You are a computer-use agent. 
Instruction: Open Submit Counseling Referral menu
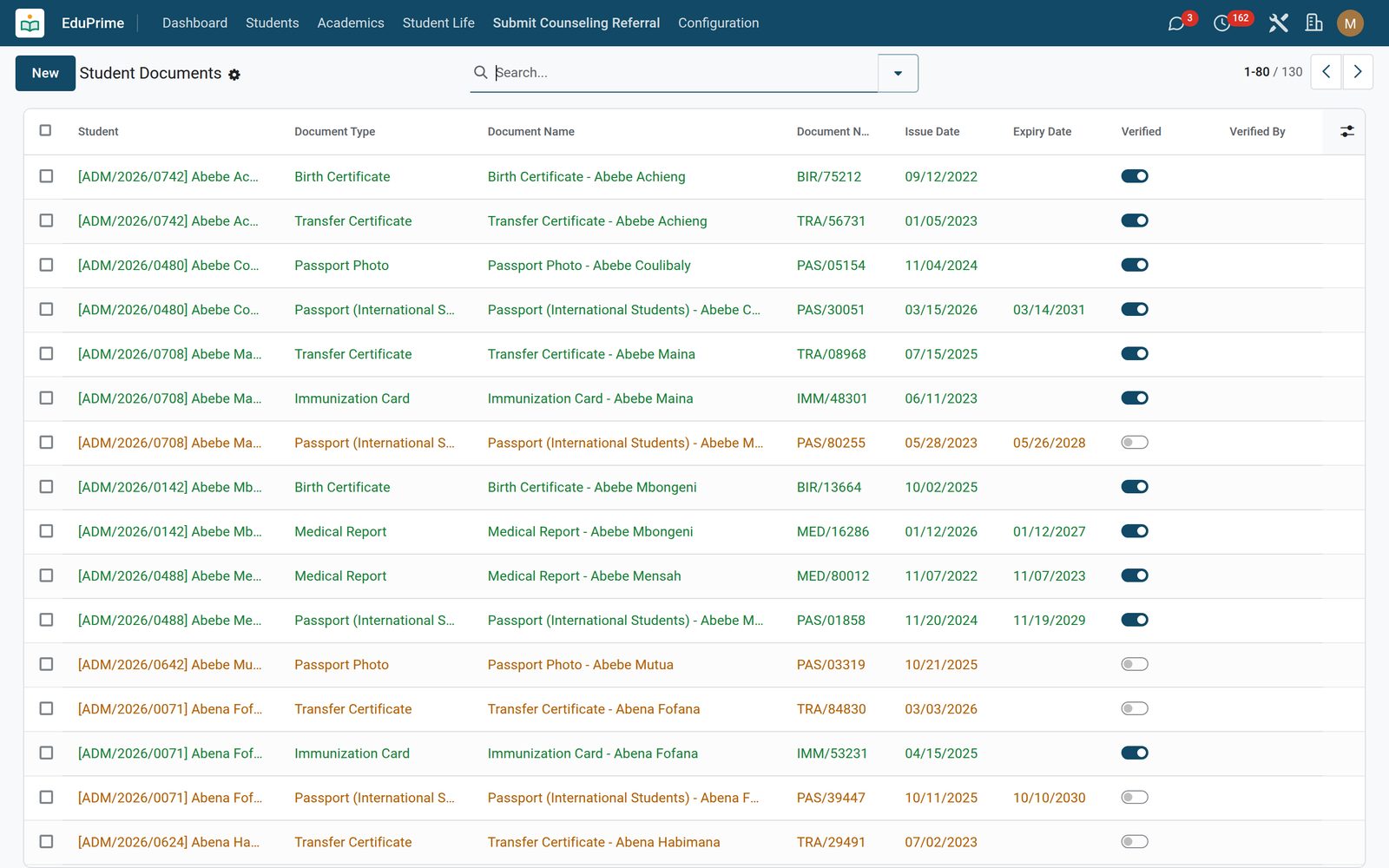pyautogui.click(x=576, y=23)
